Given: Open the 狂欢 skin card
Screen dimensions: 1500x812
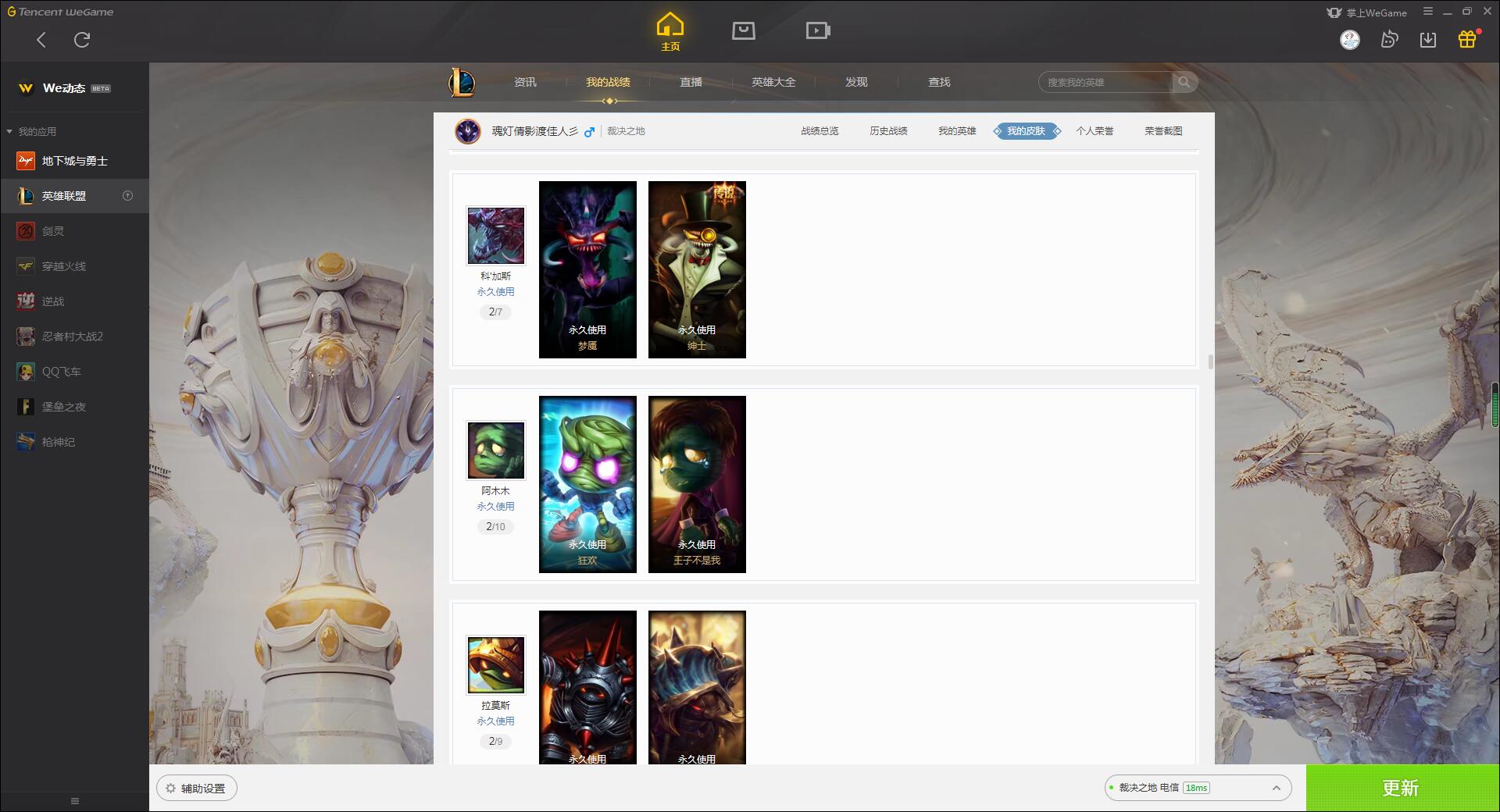Looking at the screenshot, I should (x=587, y=484).
